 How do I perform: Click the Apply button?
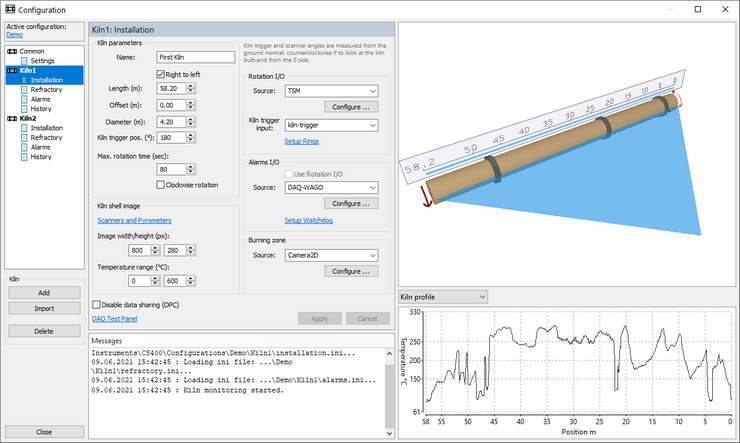320,318
